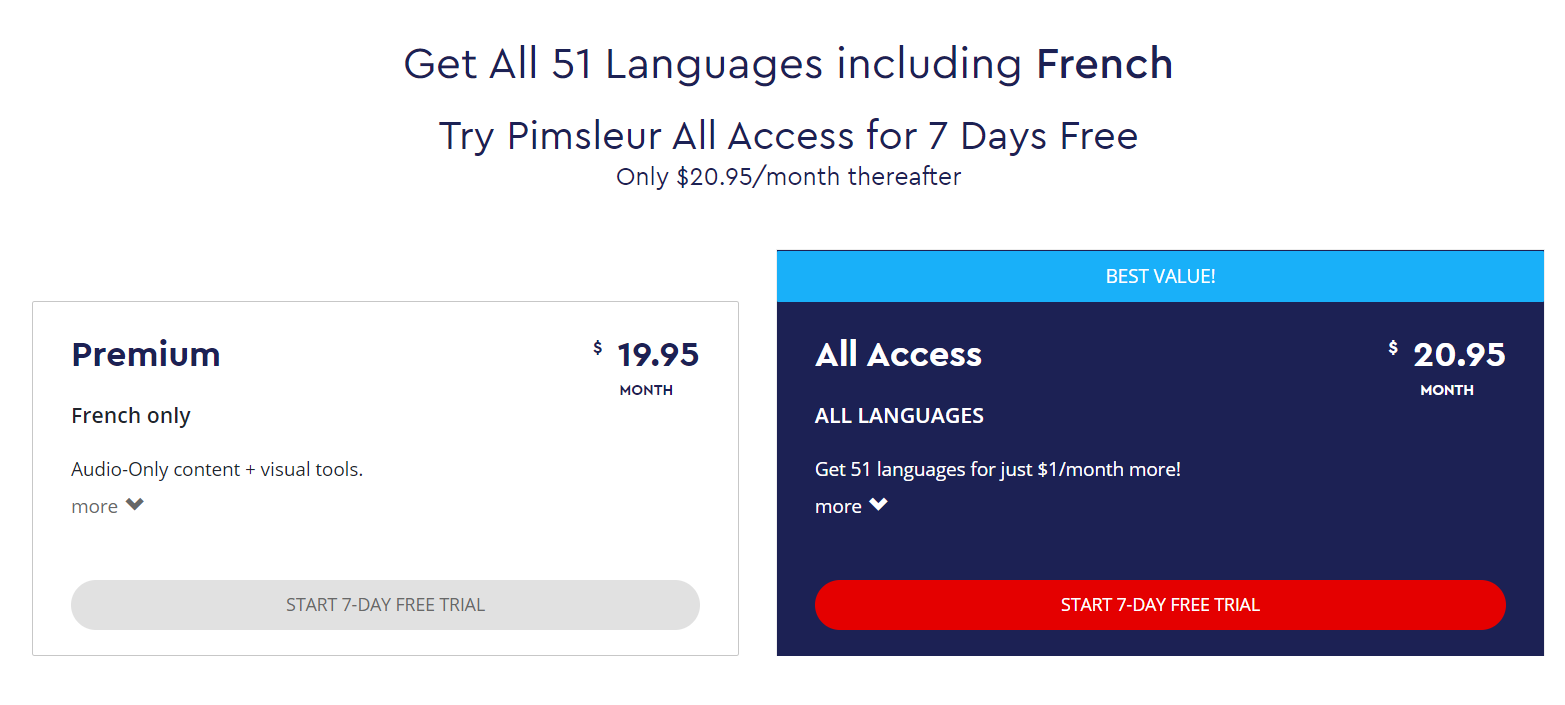Click the 'French only' label on the Premium card
Image resolution: width=1565 pixels, height=705 pixels.
tap(131, 416)
